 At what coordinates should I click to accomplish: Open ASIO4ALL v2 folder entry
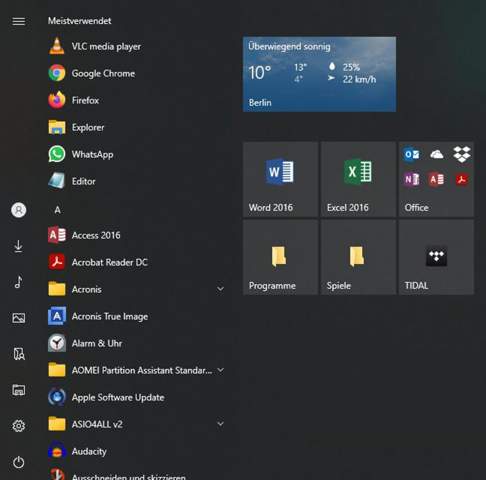(x=137, y=424)
